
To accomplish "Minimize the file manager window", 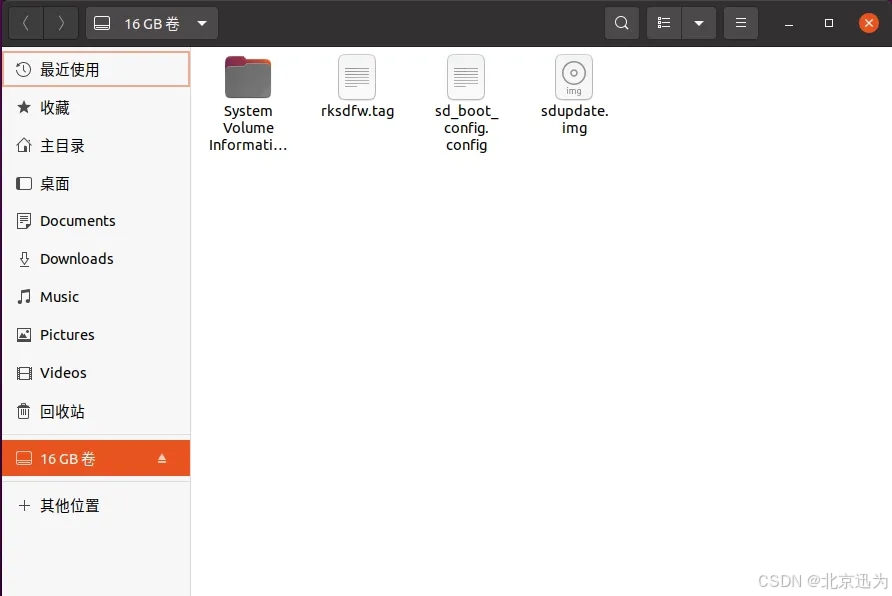I will 788,23.
